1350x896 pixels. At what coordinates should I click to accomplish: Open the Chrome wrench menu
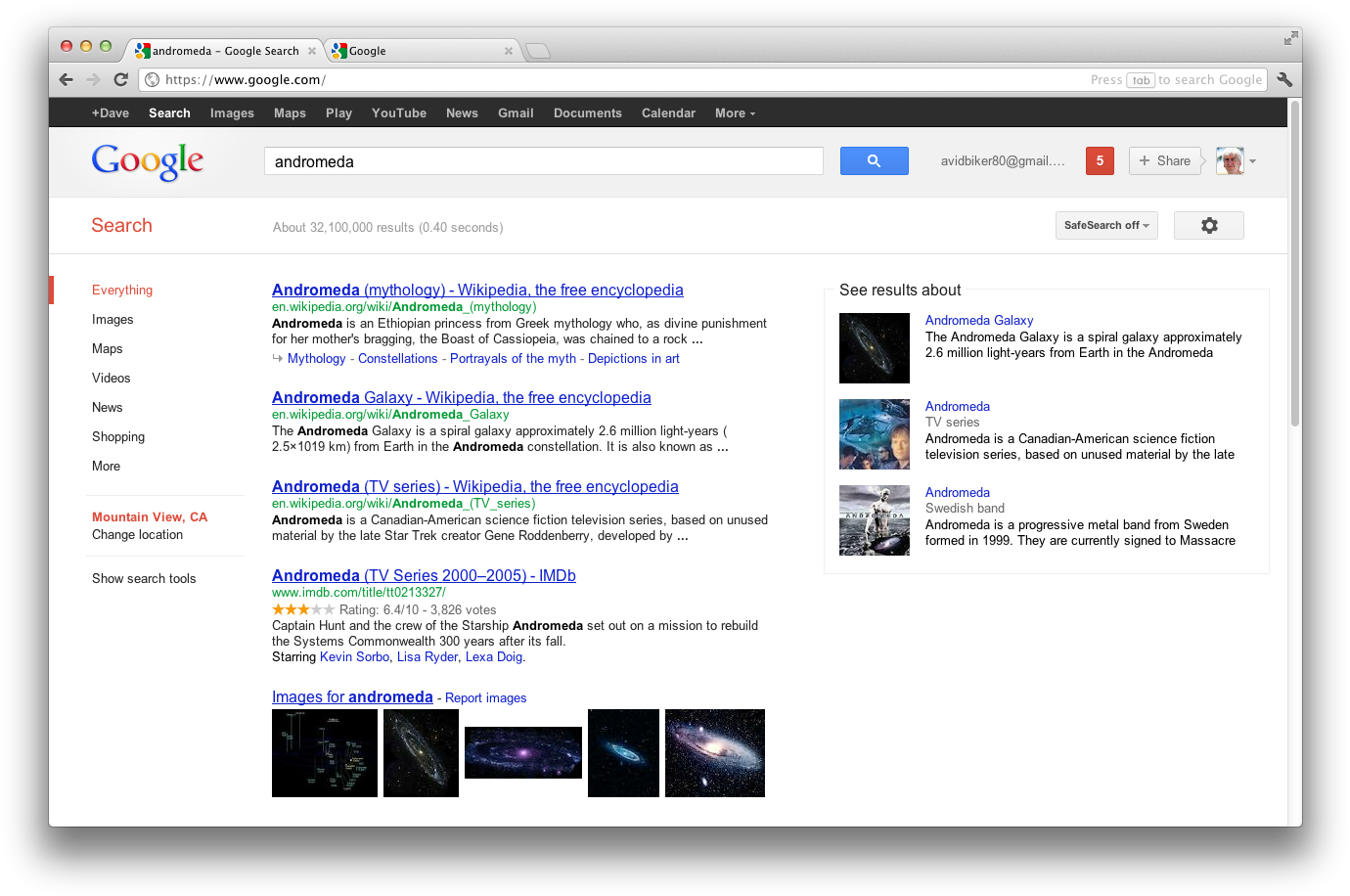click(1284, 80)
